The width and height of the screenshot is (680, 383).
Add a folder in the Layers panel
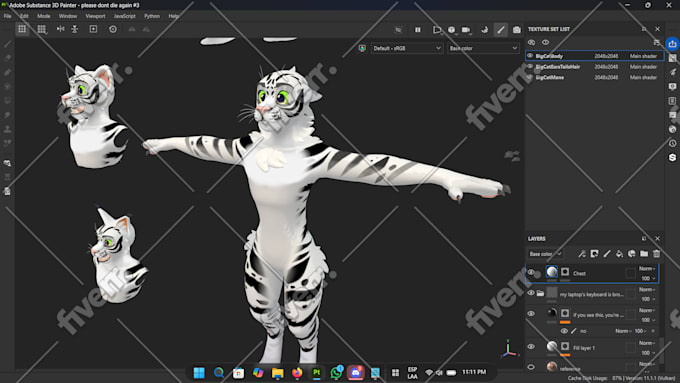(644, 254)
